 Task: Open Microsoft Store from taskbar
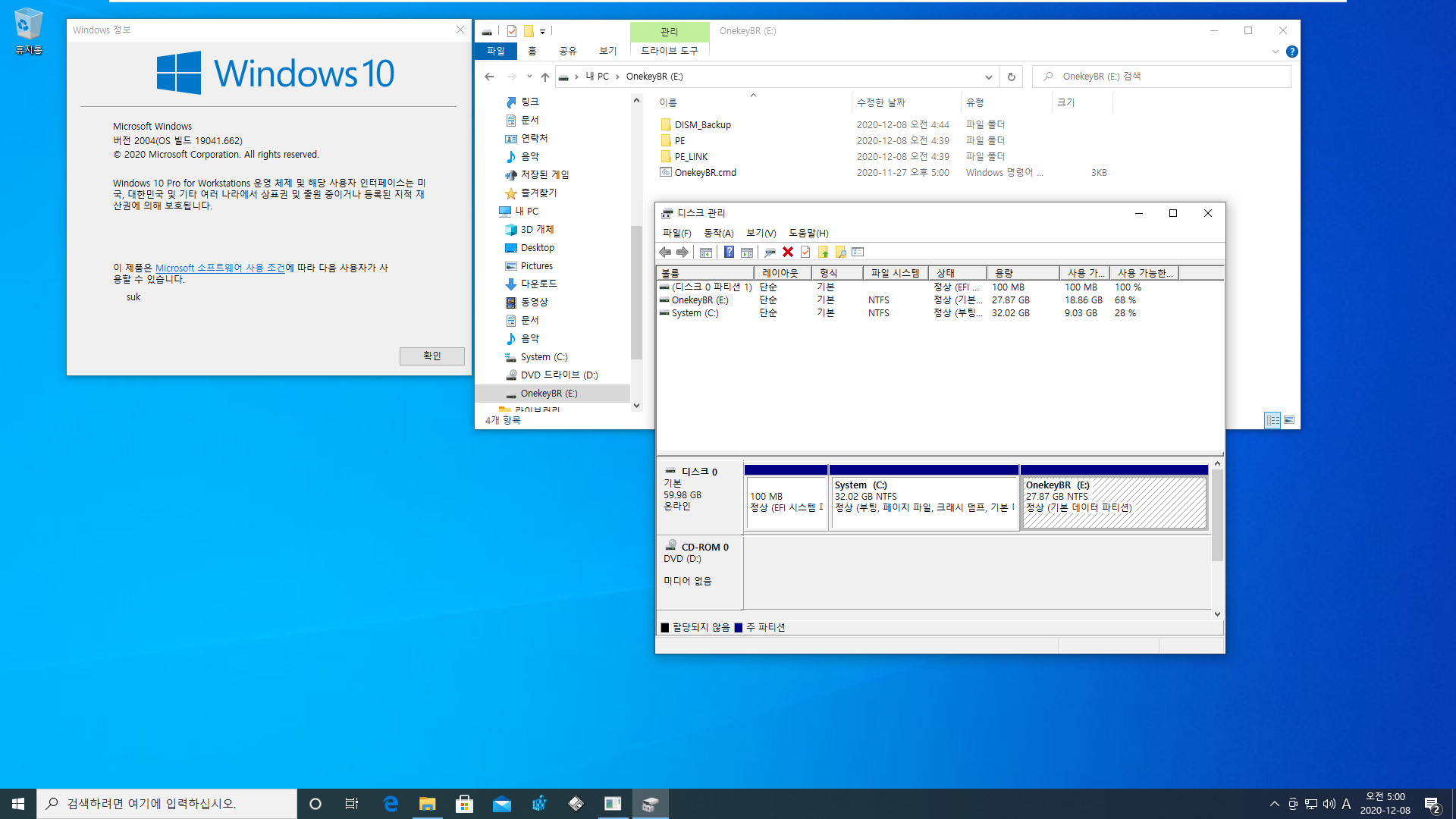[x=464, y=804]
